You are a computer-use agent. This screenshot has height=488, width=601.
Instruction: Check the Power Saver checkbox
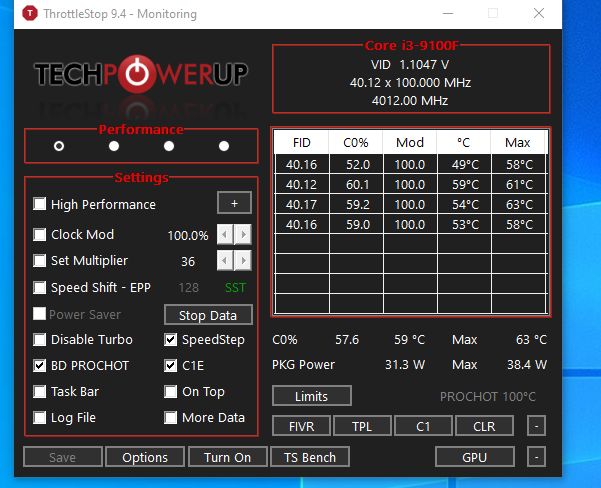pos(39,314)
